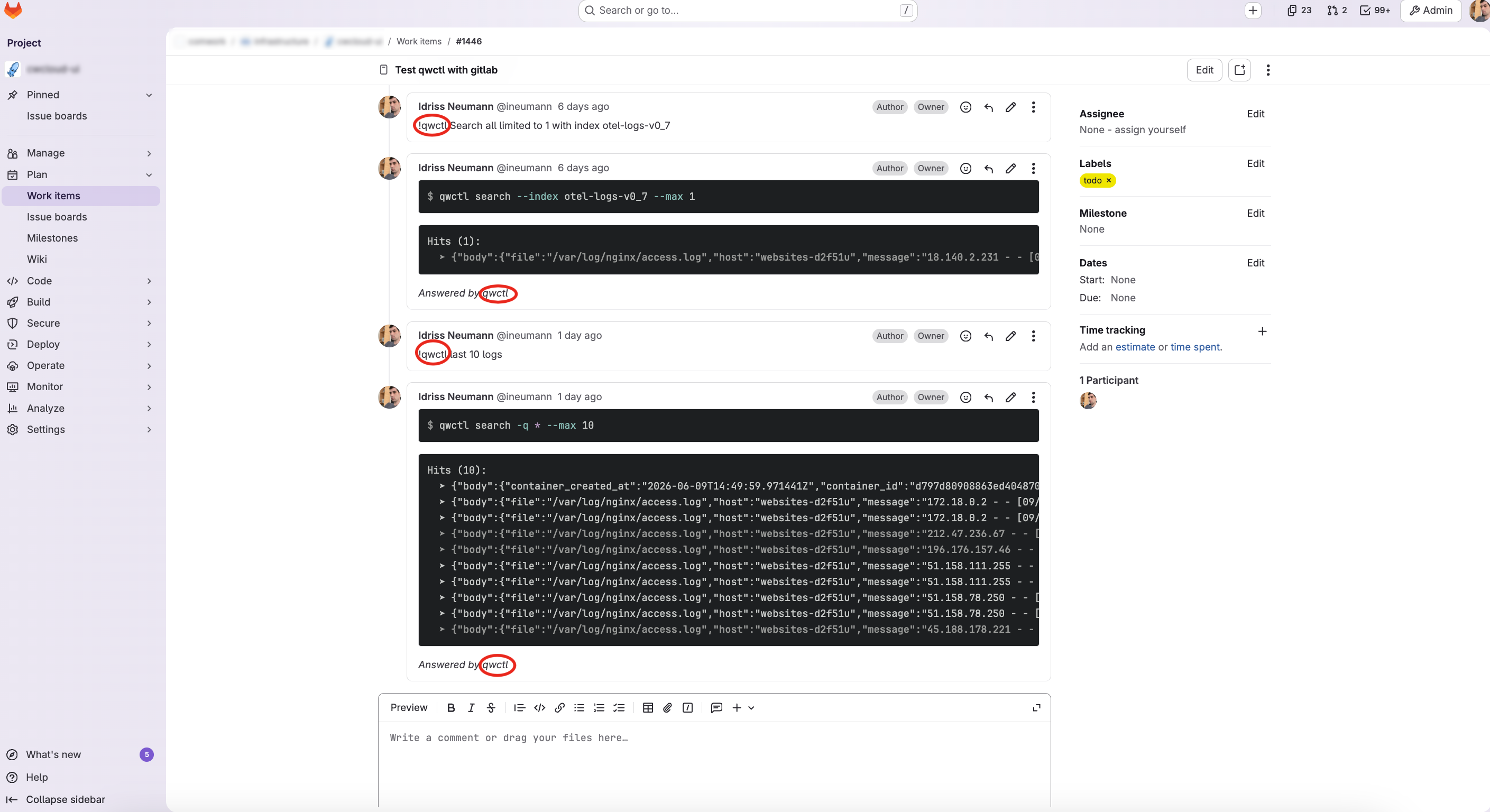
Task: Click the GitLab logo home icon
Action: [x=13, y=10]
